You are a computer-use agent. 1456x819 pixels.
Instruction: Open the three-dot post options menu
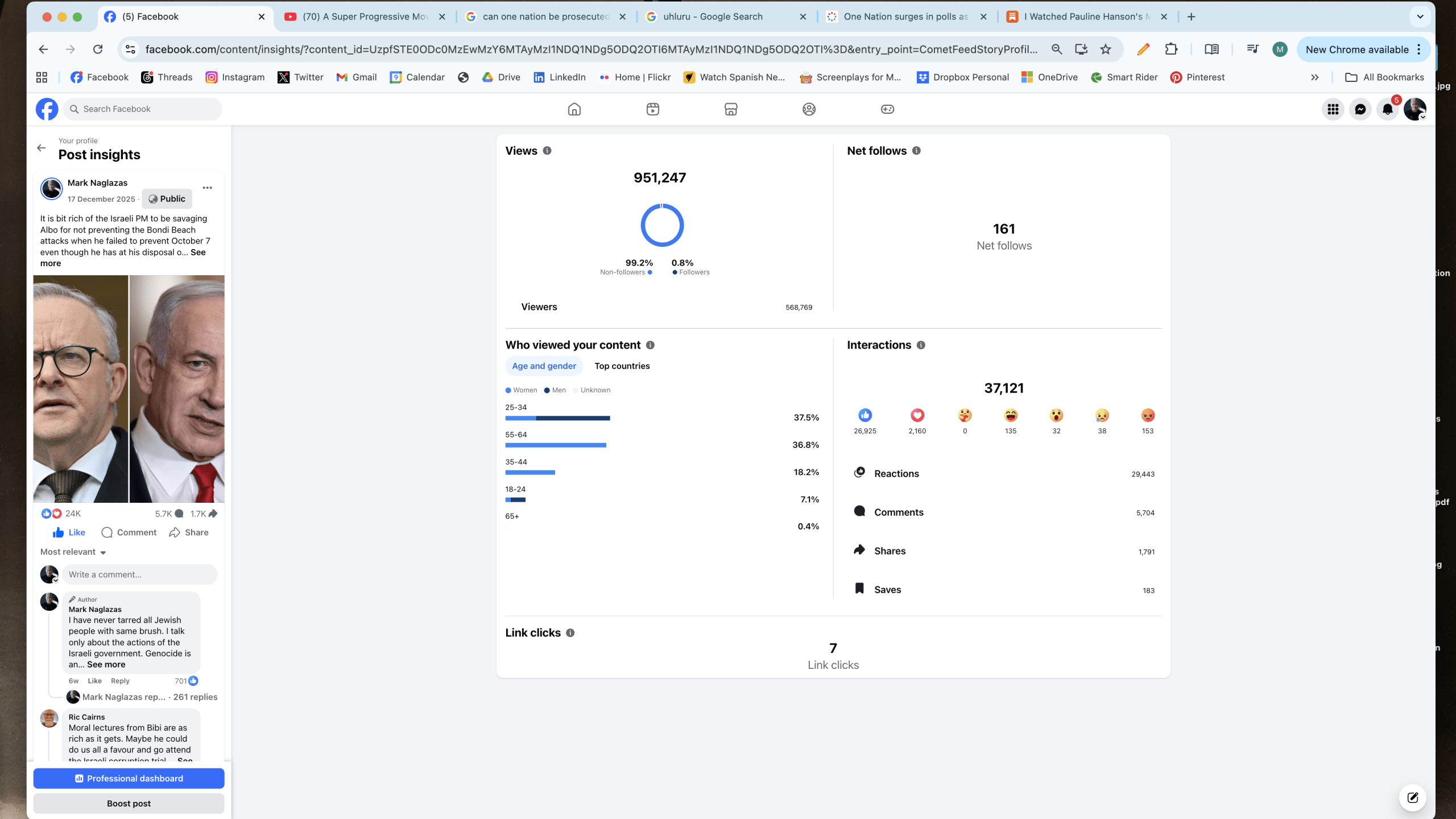coord(207,188)
